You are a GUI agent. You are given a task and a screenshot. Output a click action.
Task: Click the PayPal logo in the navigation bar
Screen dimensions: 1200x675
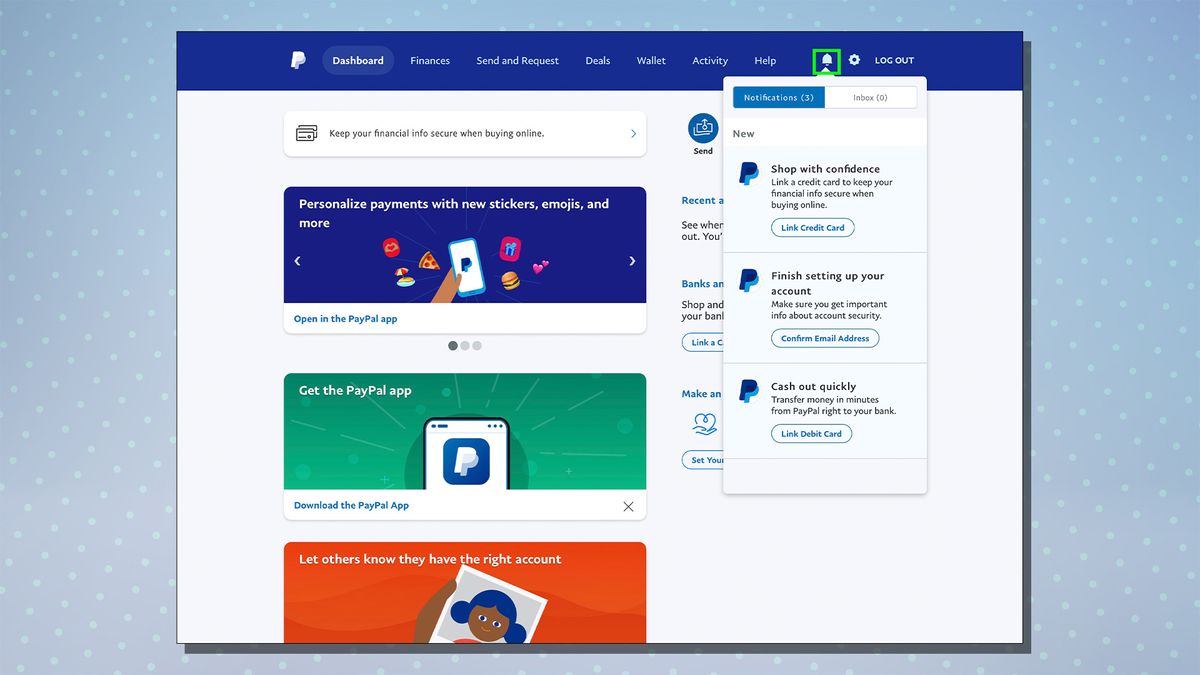pos(297,60)
